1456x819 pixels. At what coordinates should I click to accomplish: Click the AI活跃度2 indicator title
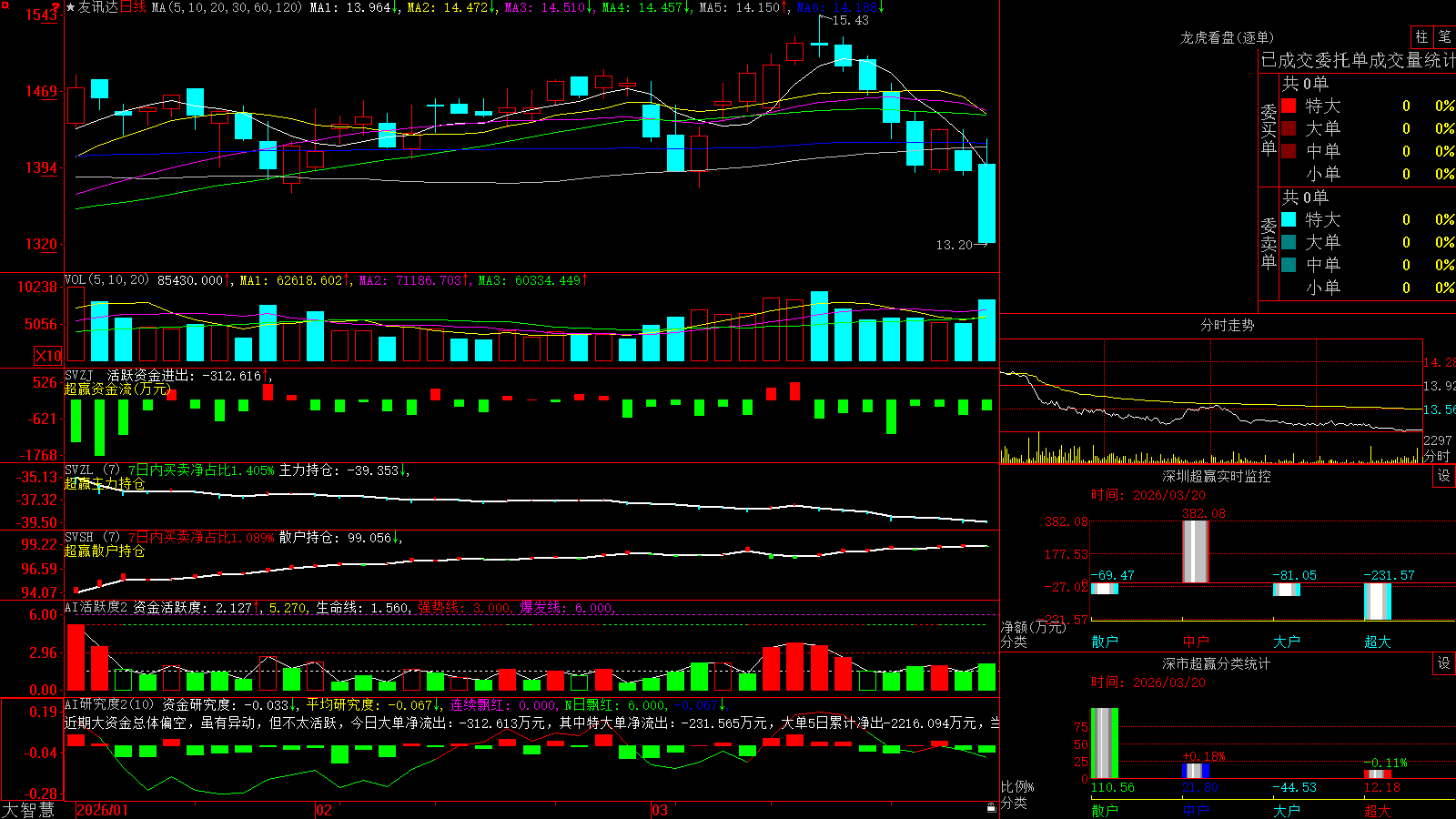click(x=96, y=607)
